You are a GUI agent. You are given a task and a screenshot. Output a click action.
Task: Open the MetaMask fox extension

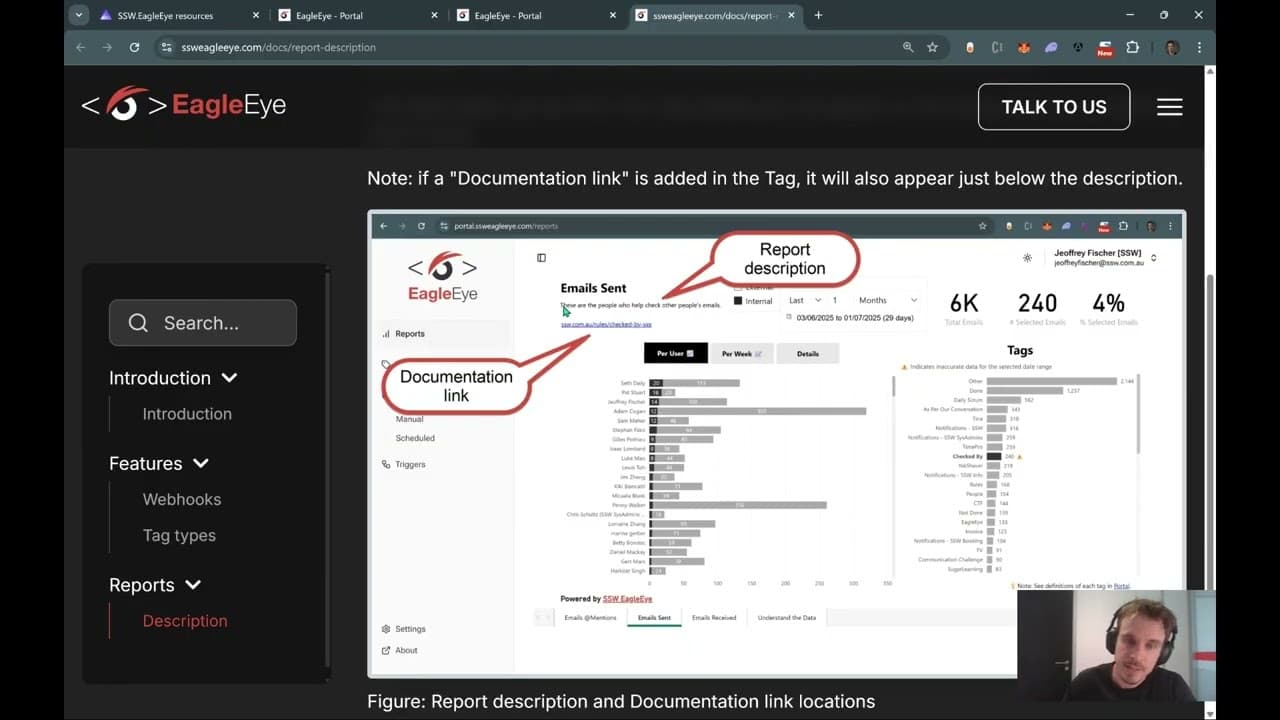click(1023, 47)
